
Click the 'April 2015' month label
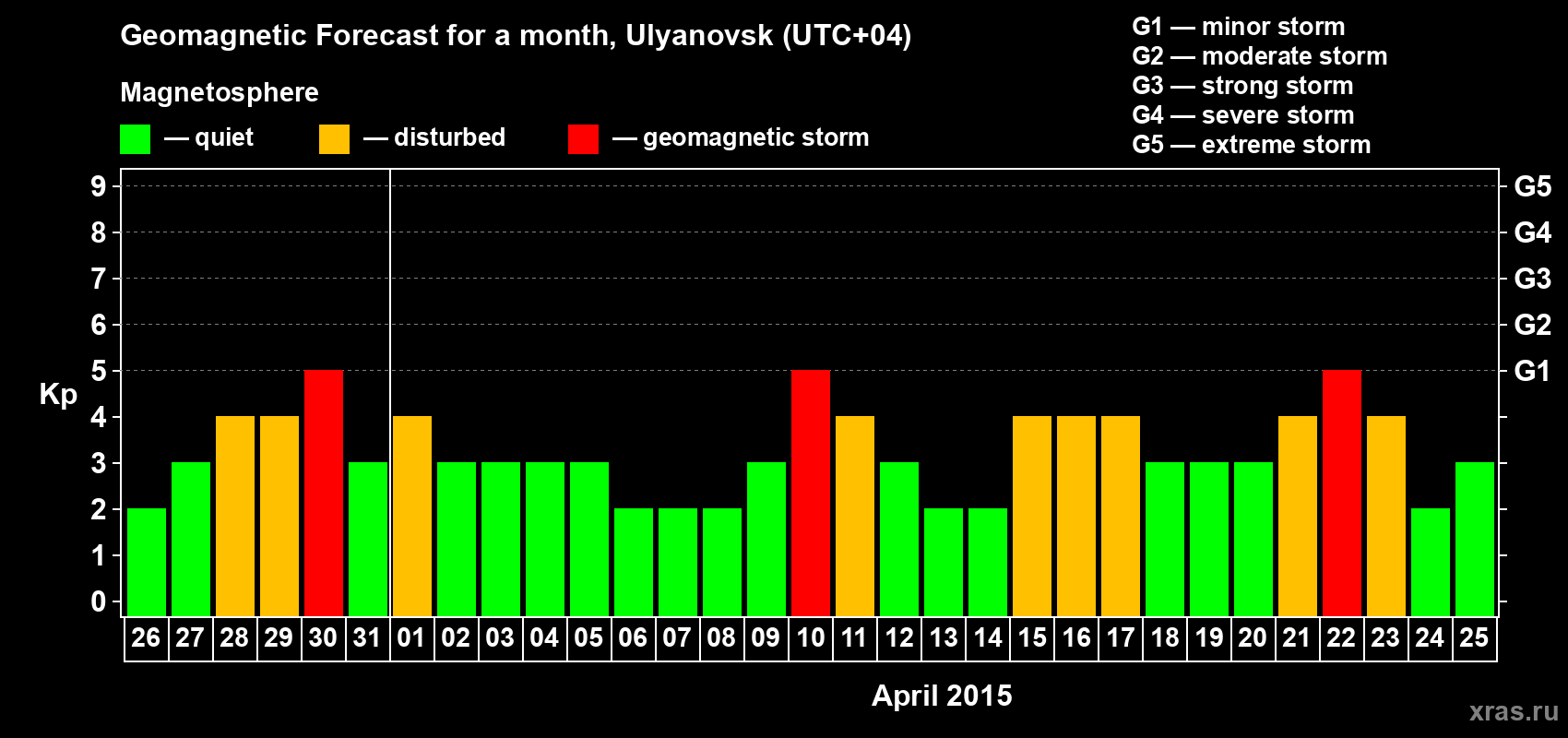tap(942, 696)
